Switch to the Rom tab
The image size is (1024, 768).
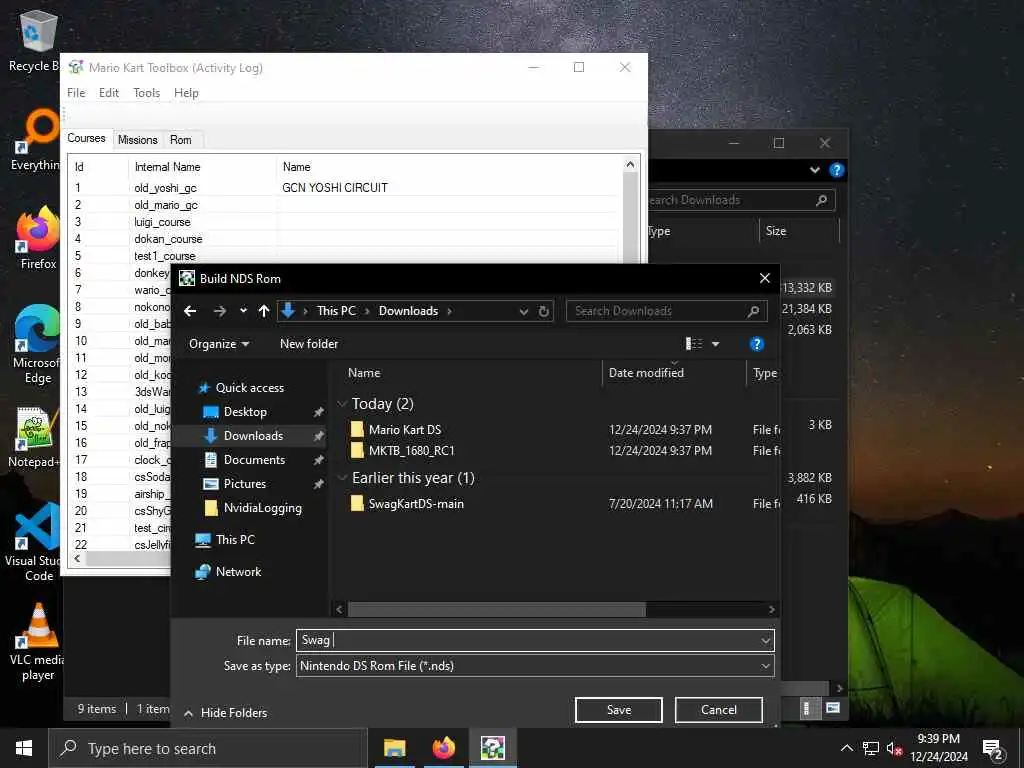[x=181, y=140]
